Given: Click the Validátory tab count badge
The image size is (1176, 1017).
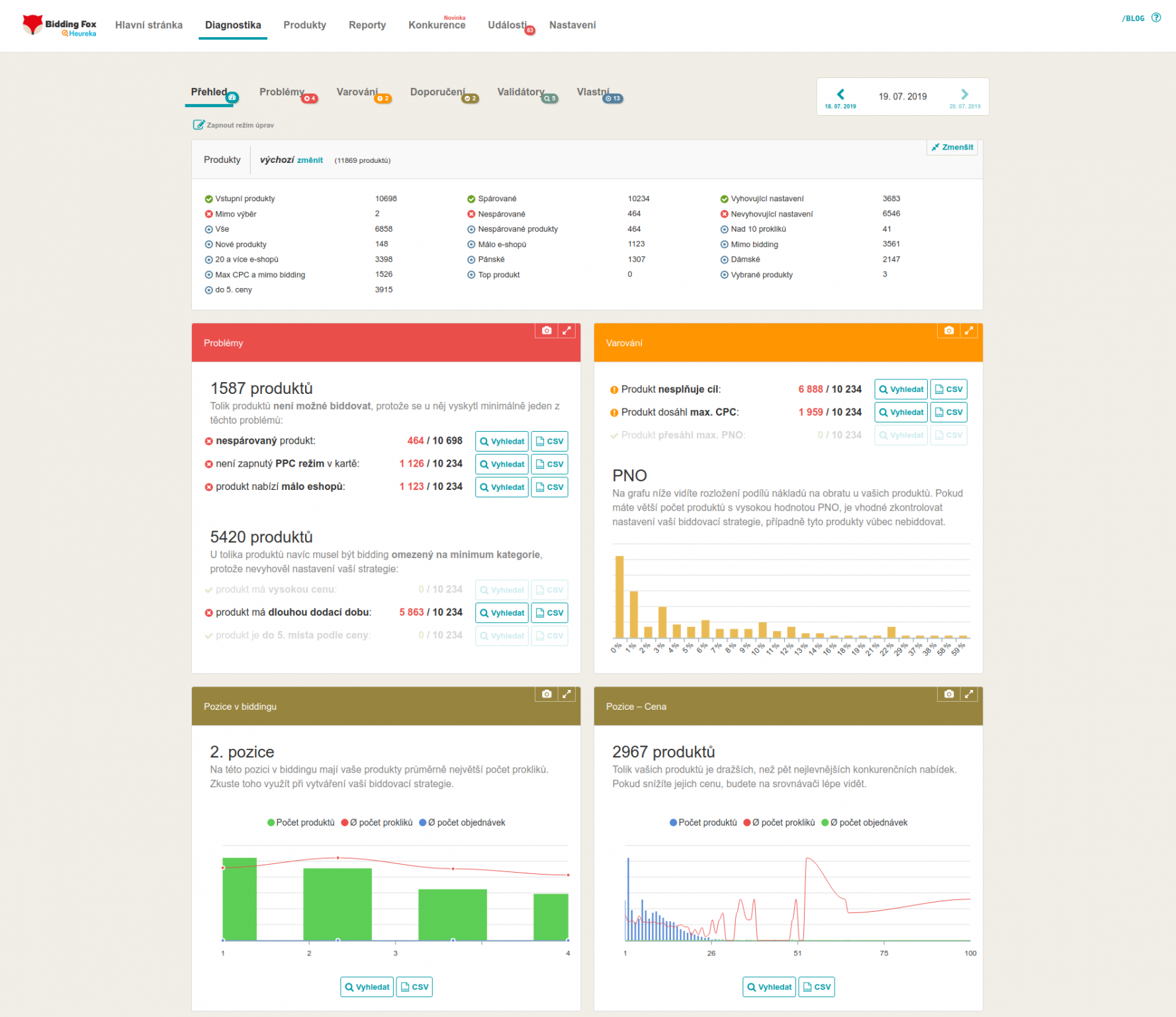Looking at the screenshot, I should [x=550, y=99].
